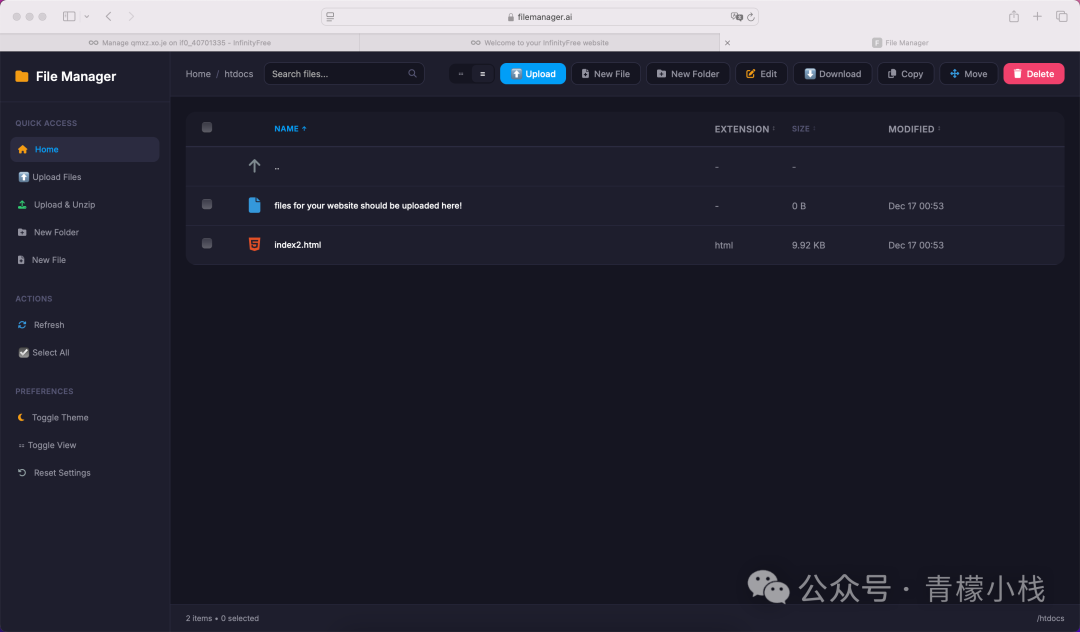The height and width of the screenshot is (632, 1080).
Task: Click the '2 items • 0 selected' status text
Action: [x=222, y=618]
